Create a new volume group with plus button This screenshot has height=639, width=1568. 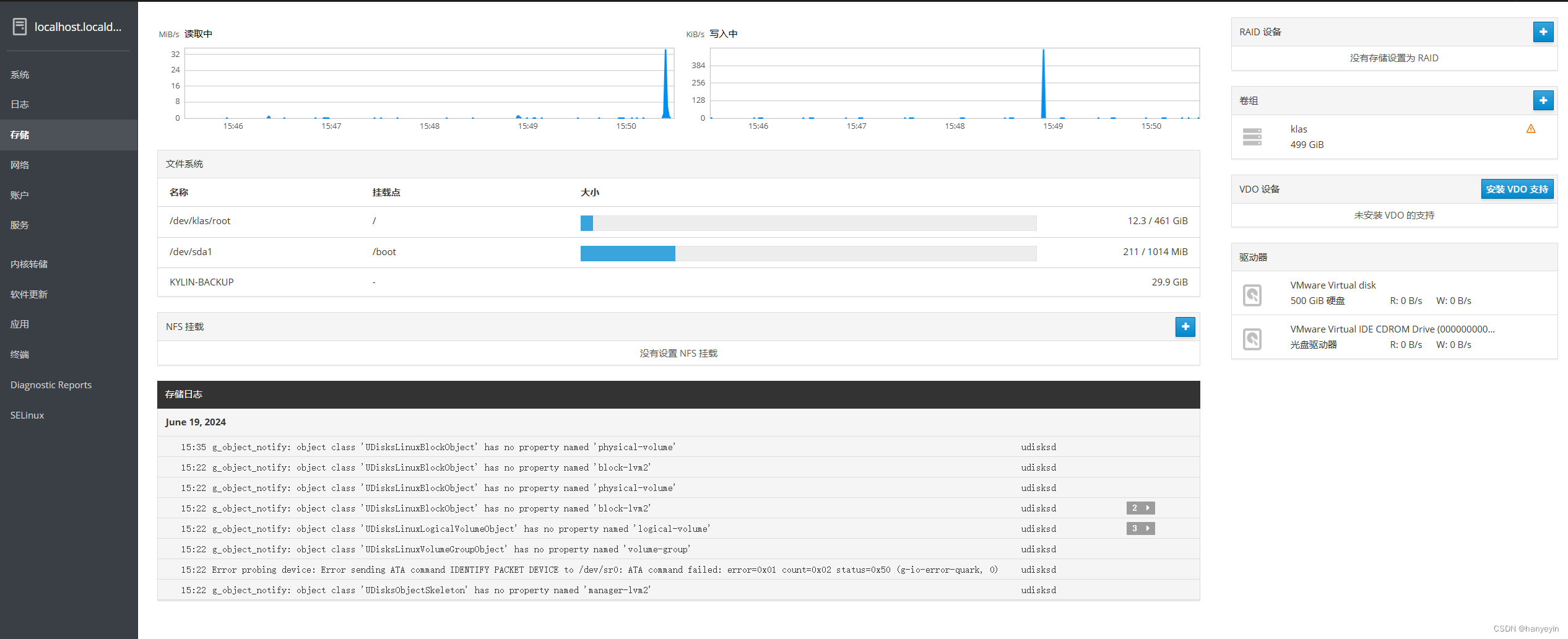(1543, 100)
